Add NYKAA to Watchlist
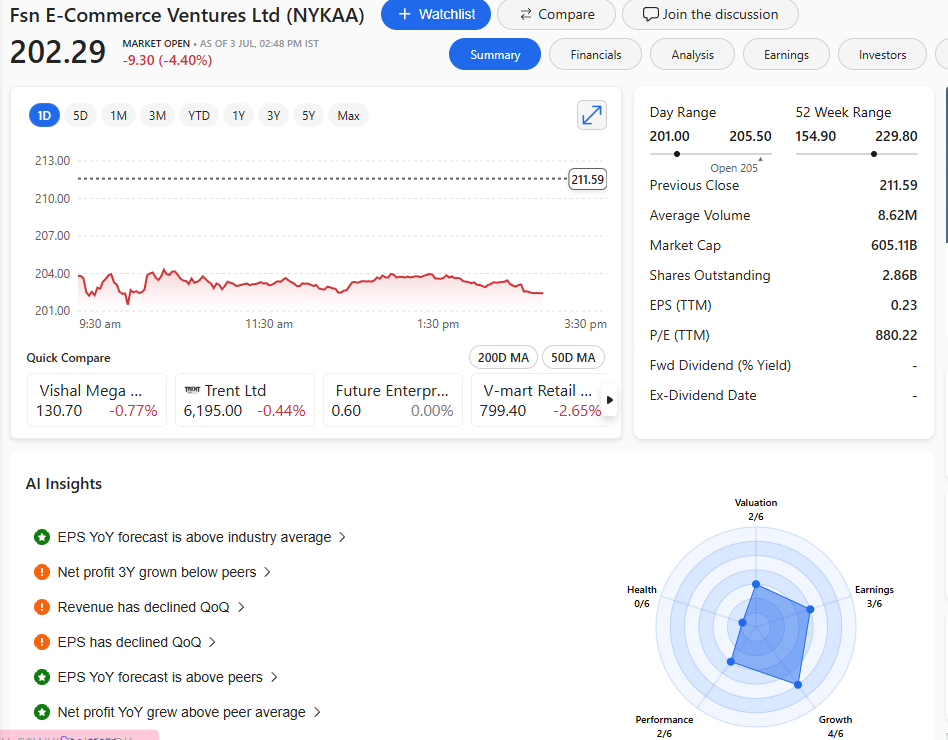948x740 pixels. pos(436,14)
